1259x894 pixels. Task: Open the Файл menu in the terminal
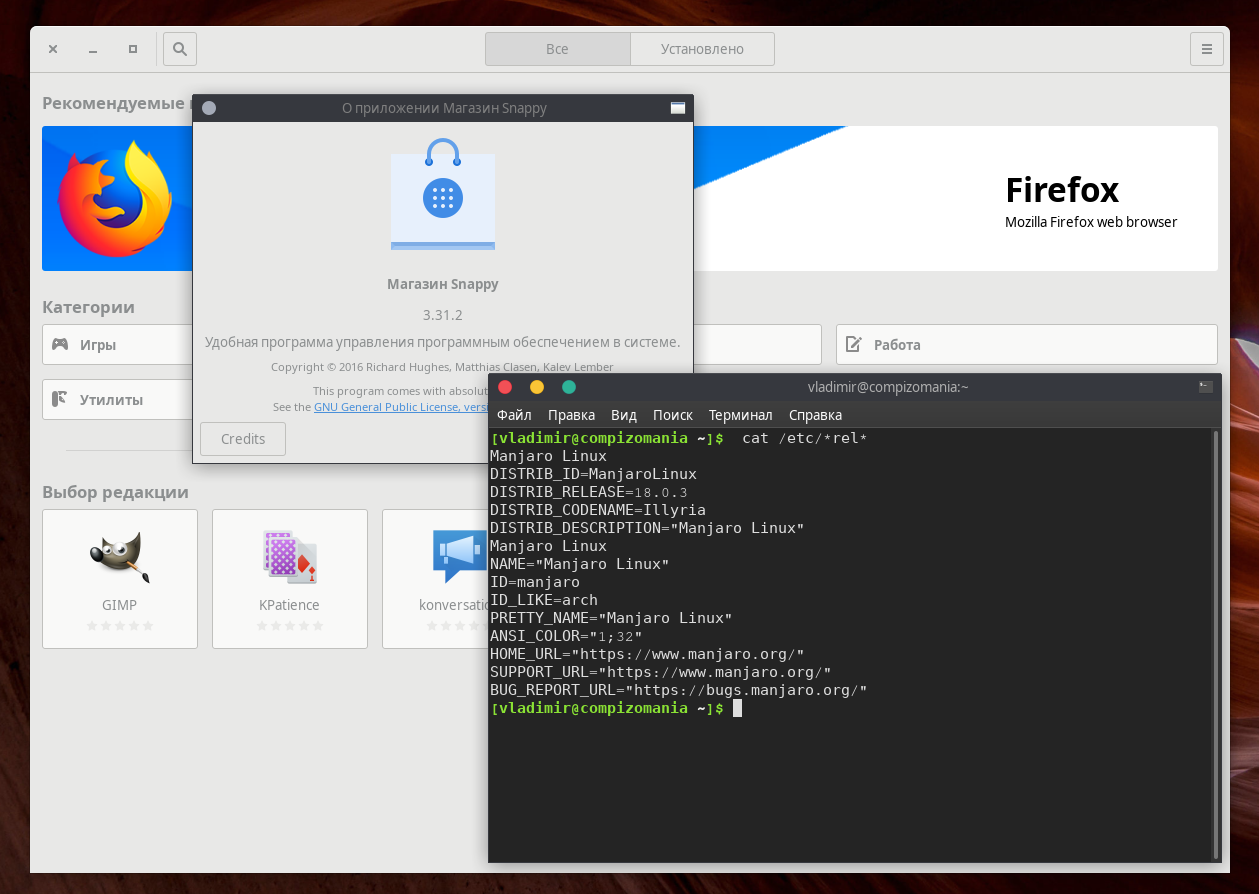click(x=513, y=414)
